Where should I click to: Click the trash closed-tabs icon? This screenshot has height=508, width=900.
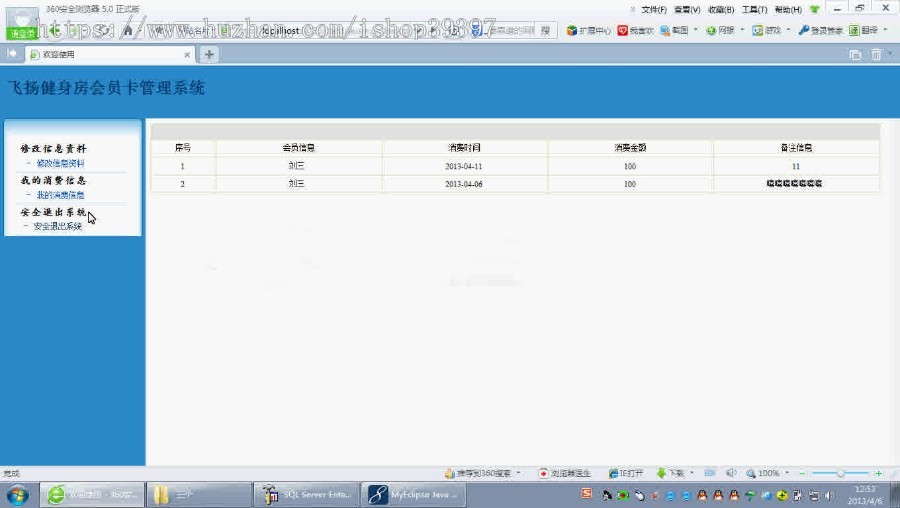click(876, 55)
